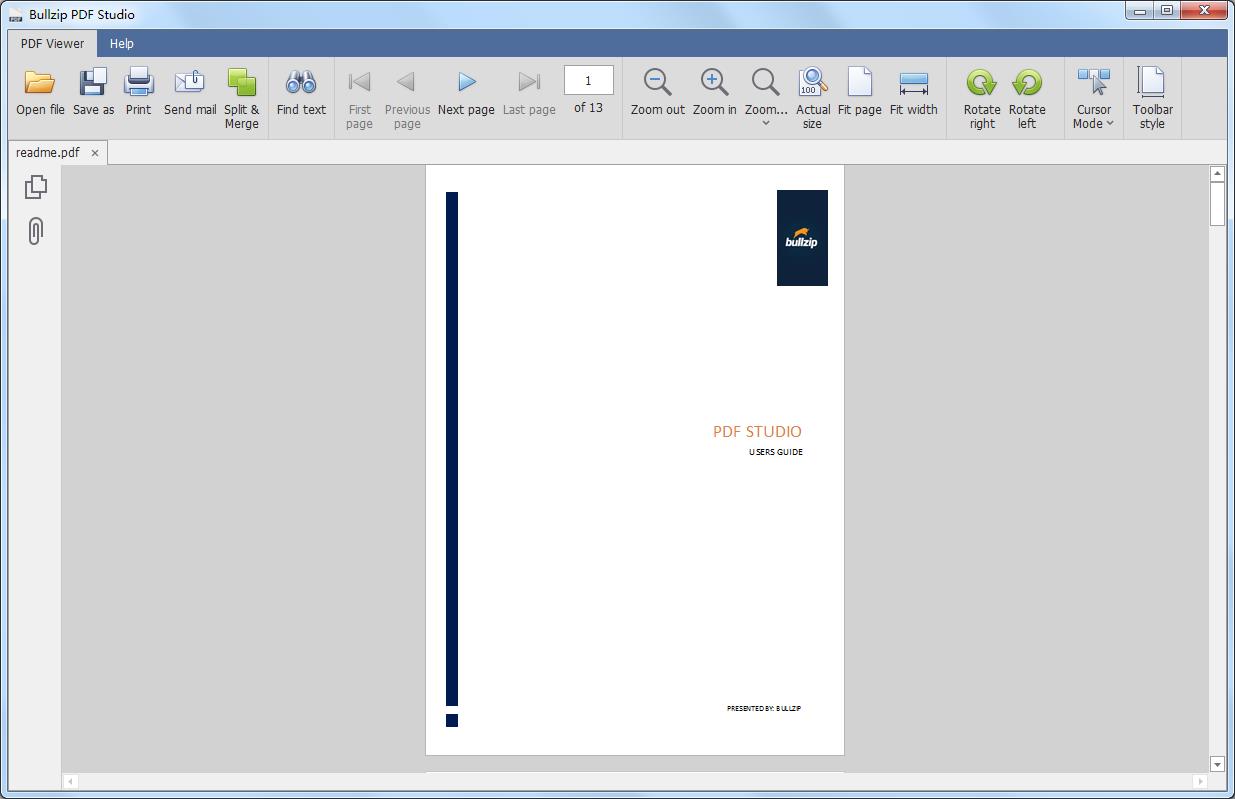The height and width of the screenshot is (799, 1235).
Task: Click the Save as floppy icon
Action: point(93,84)
